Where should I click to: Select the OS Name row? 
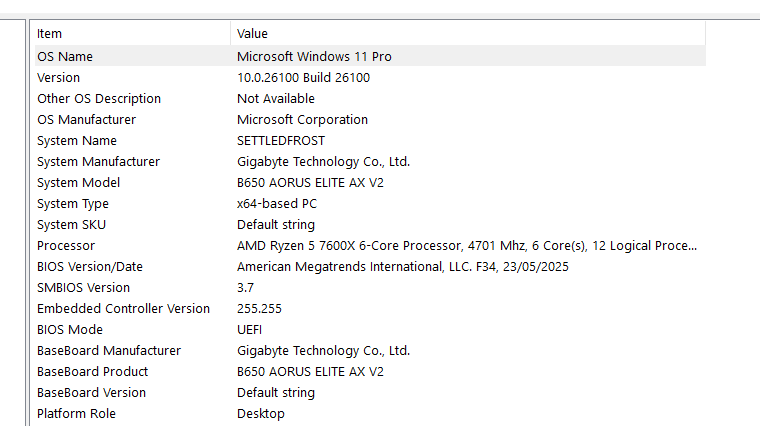pos(65,57)
